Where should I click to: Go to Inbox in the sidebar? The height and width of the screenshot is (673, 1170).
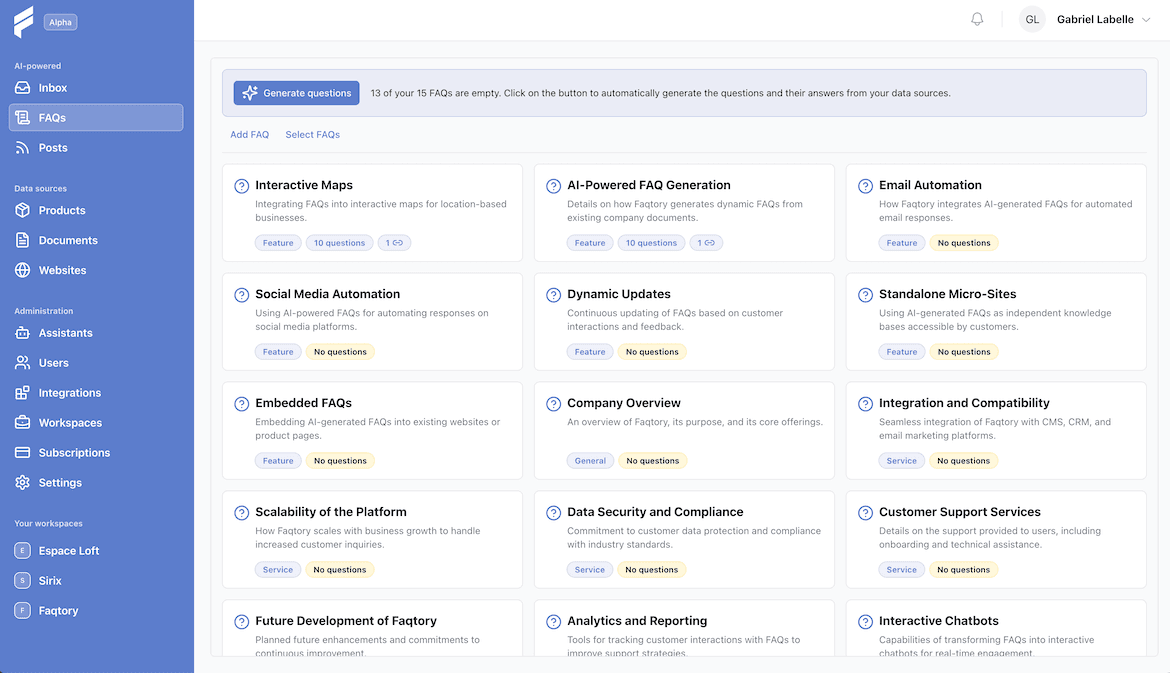[x=53, y=88]
